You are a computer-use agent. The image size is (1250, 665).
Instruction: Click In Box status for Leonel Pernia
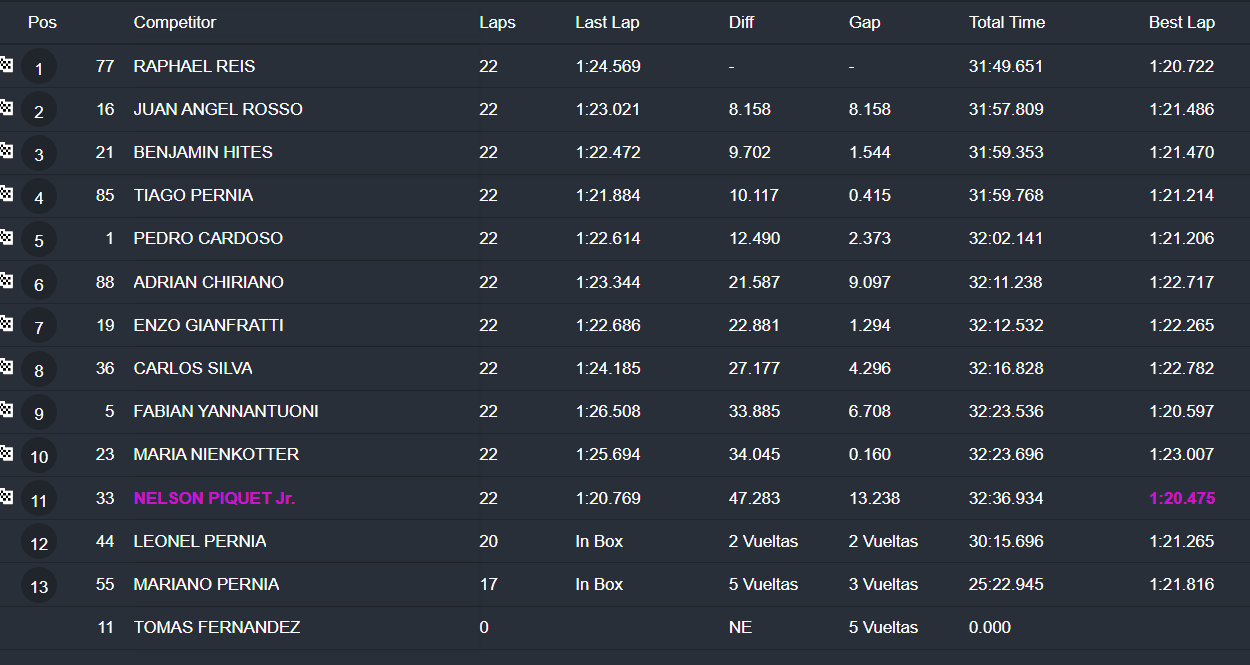coord(599,541)
